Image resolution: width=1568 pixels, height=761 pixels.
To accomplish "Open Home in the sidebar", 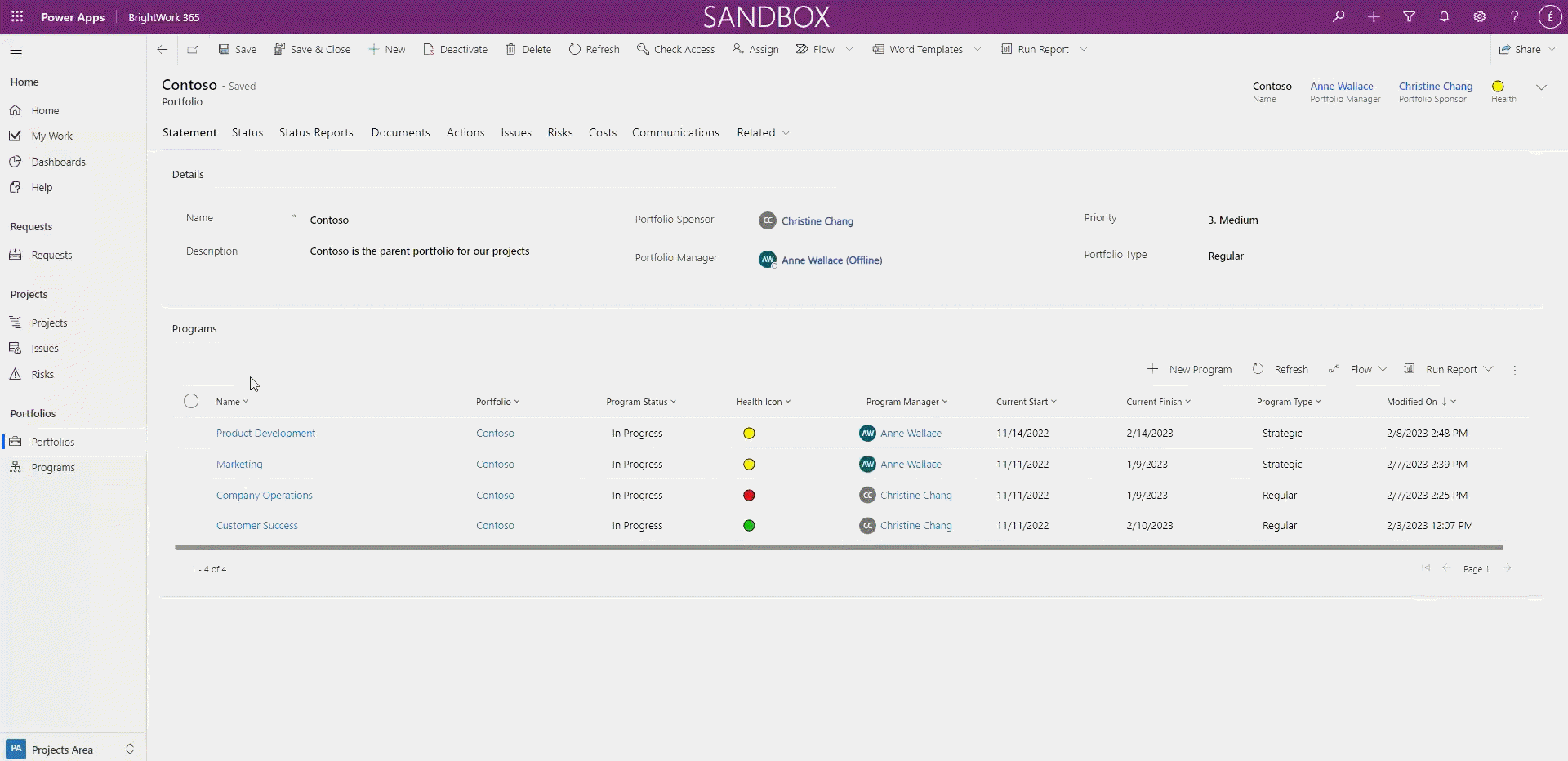I will tap(45, 111).
